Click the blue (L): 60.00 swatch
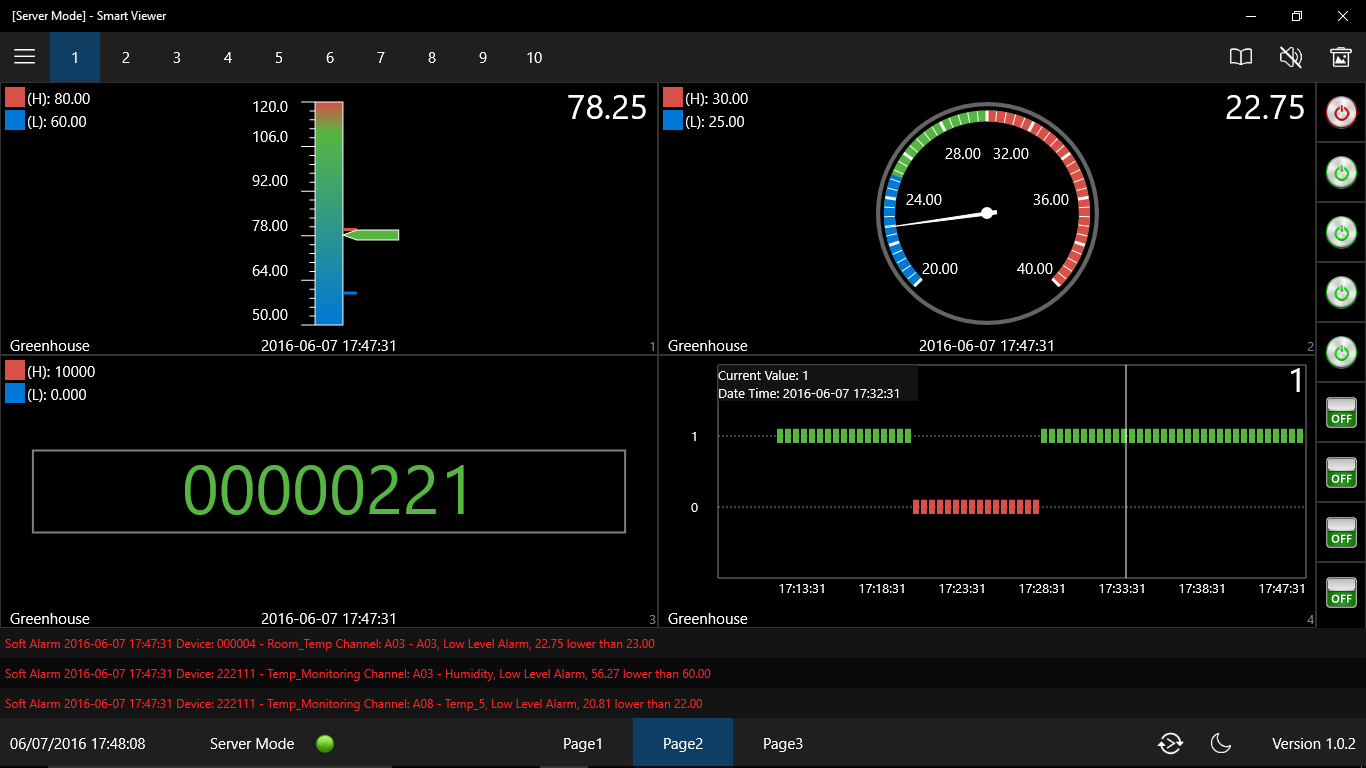The width and height of the screenshot is (1366, 768). (15, 121)
